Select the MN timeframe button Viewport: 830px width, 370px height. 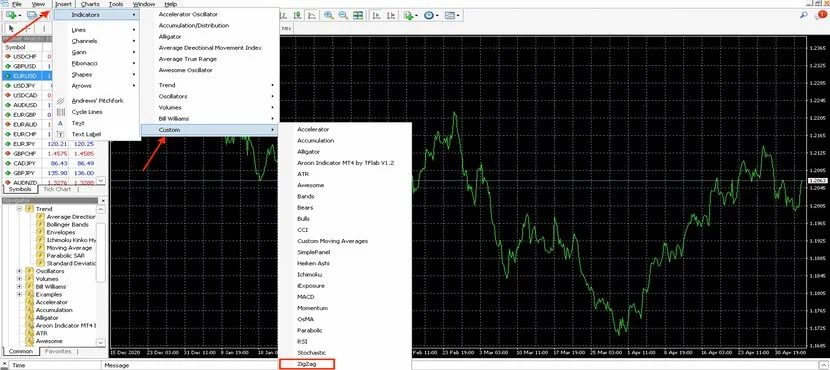pos(286,28)
